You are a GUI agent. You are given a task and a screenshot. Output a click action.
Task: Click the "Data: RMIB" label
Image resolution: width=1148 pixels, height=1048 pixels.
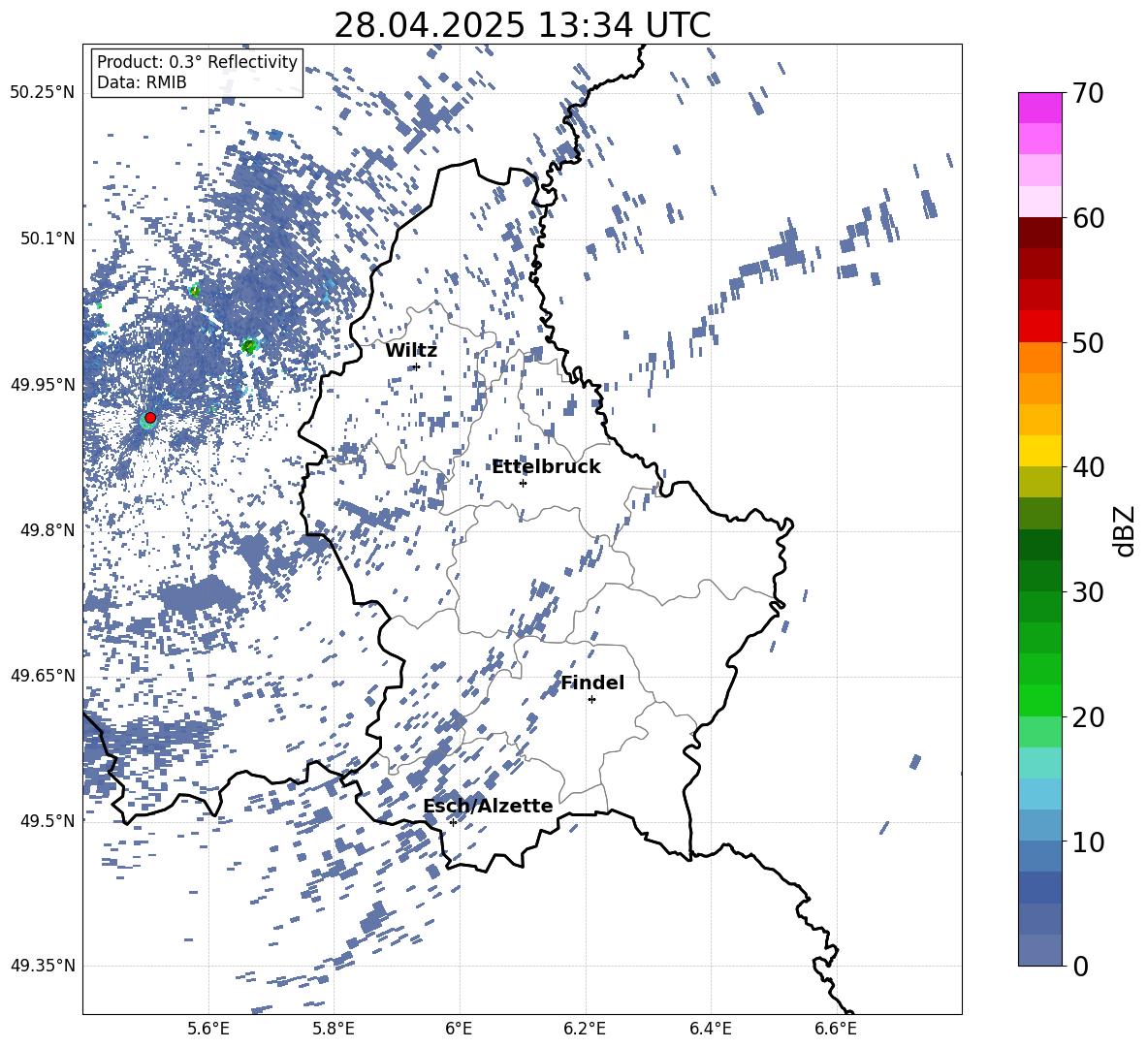[x=142, y=82]
